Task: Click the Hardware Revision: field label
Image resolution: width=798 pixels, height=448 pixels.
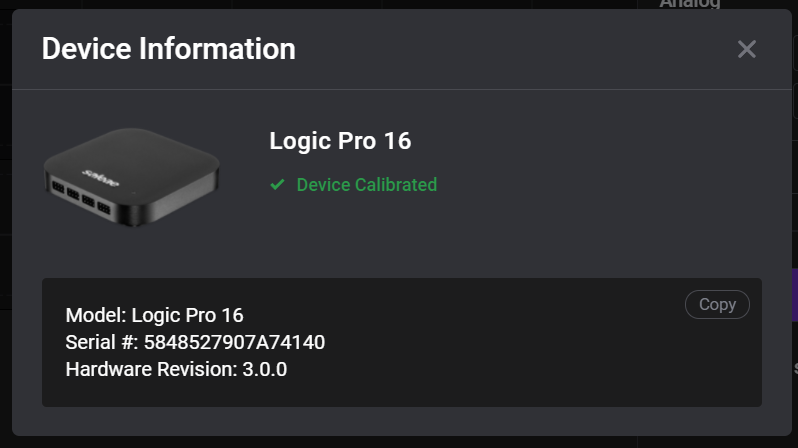Action: coord(150,370)
